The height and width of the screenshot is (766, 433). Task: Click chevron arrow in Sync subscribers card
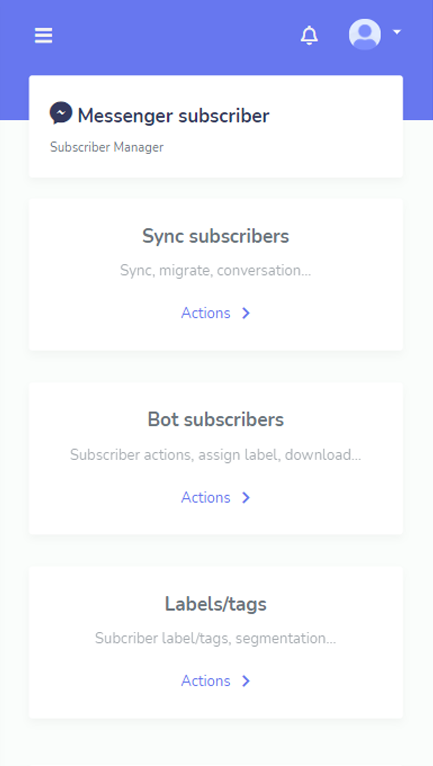pyautogui.click(x=246, y=313)
